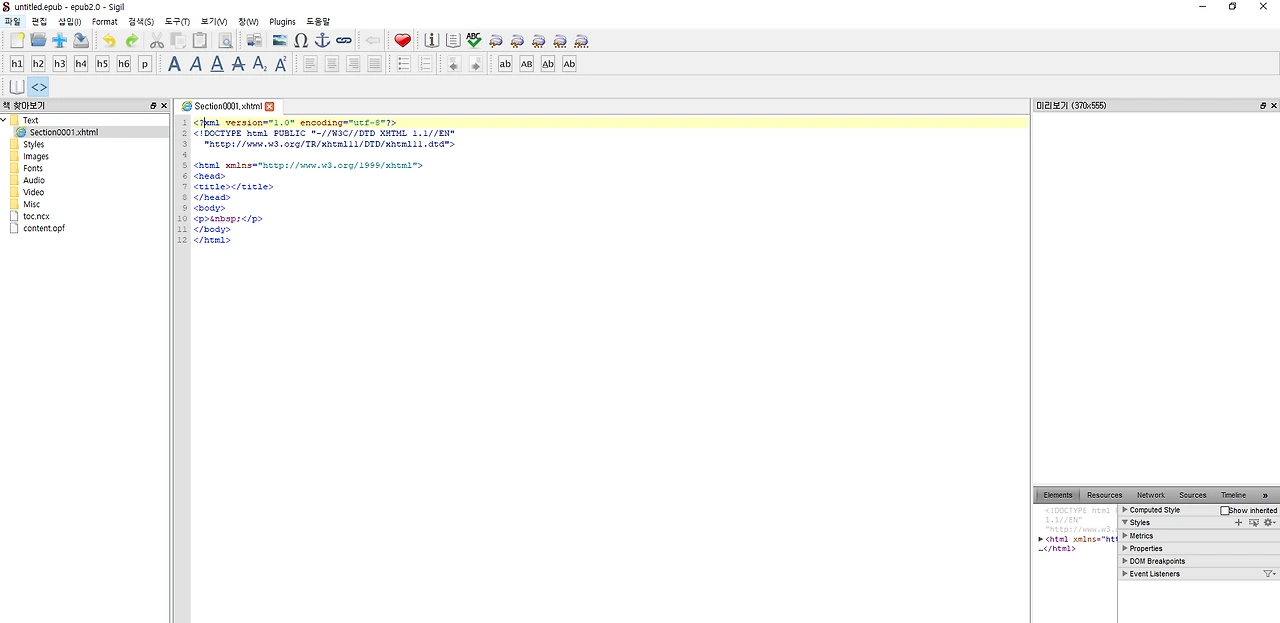The image size is (1280, 623).
Task: Toggle strikethrough text formatting
Action: coord(238,64)
